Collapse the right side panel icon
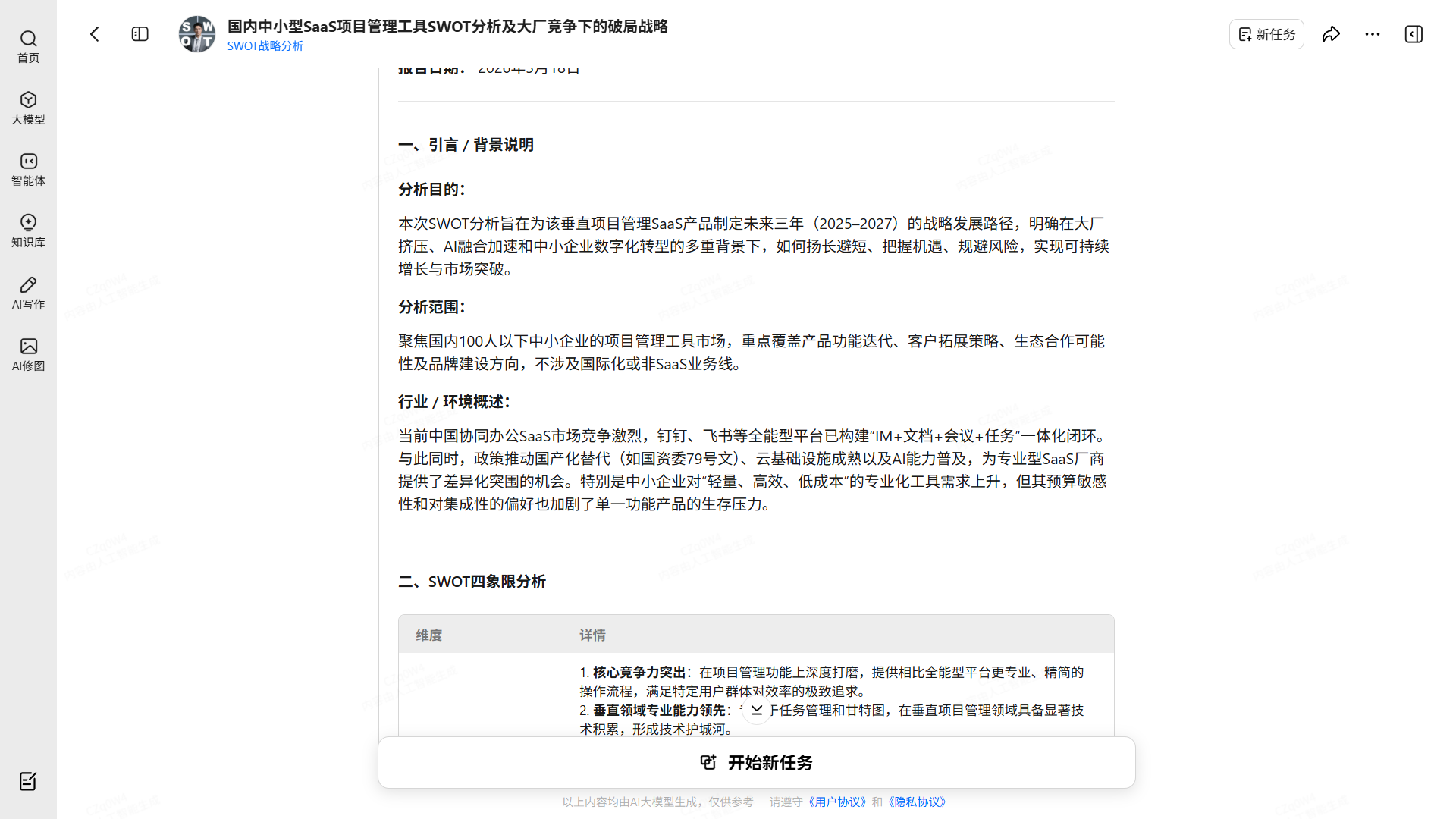Screen dimensions: 1456x819 point(1414,34)
